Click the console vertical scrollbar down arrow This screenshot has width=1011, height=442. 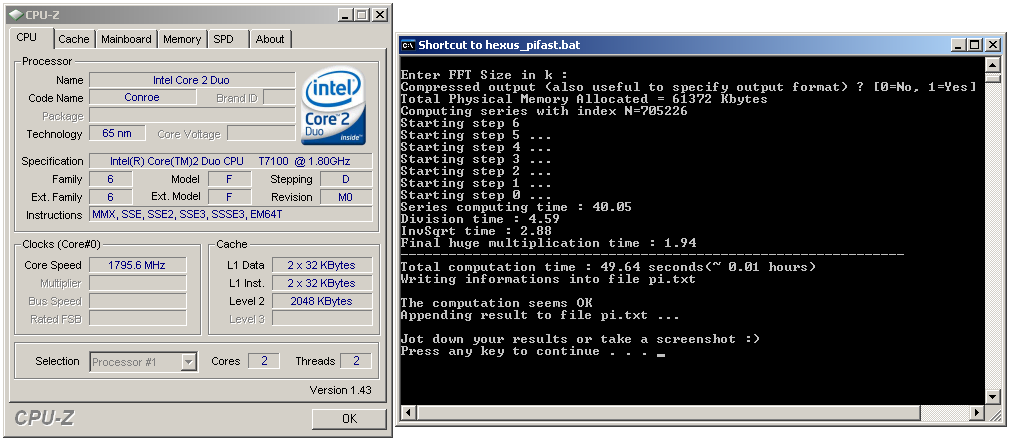point(992,397)
